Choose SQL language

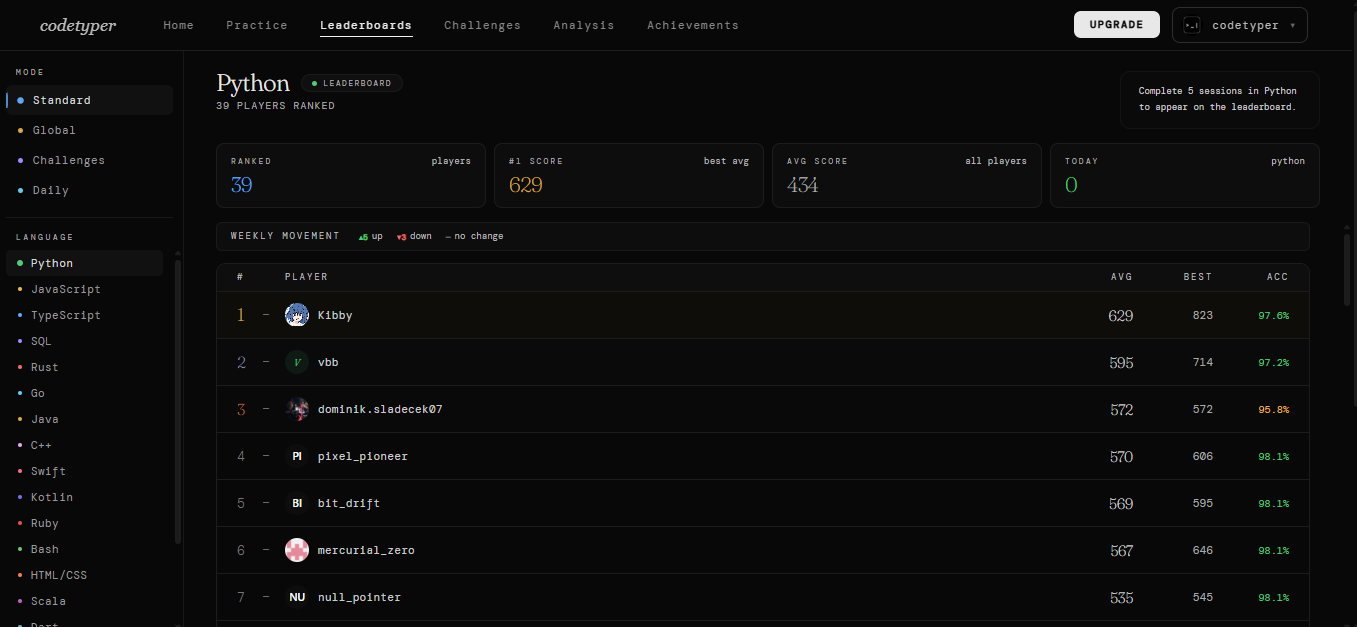point(85,341)
